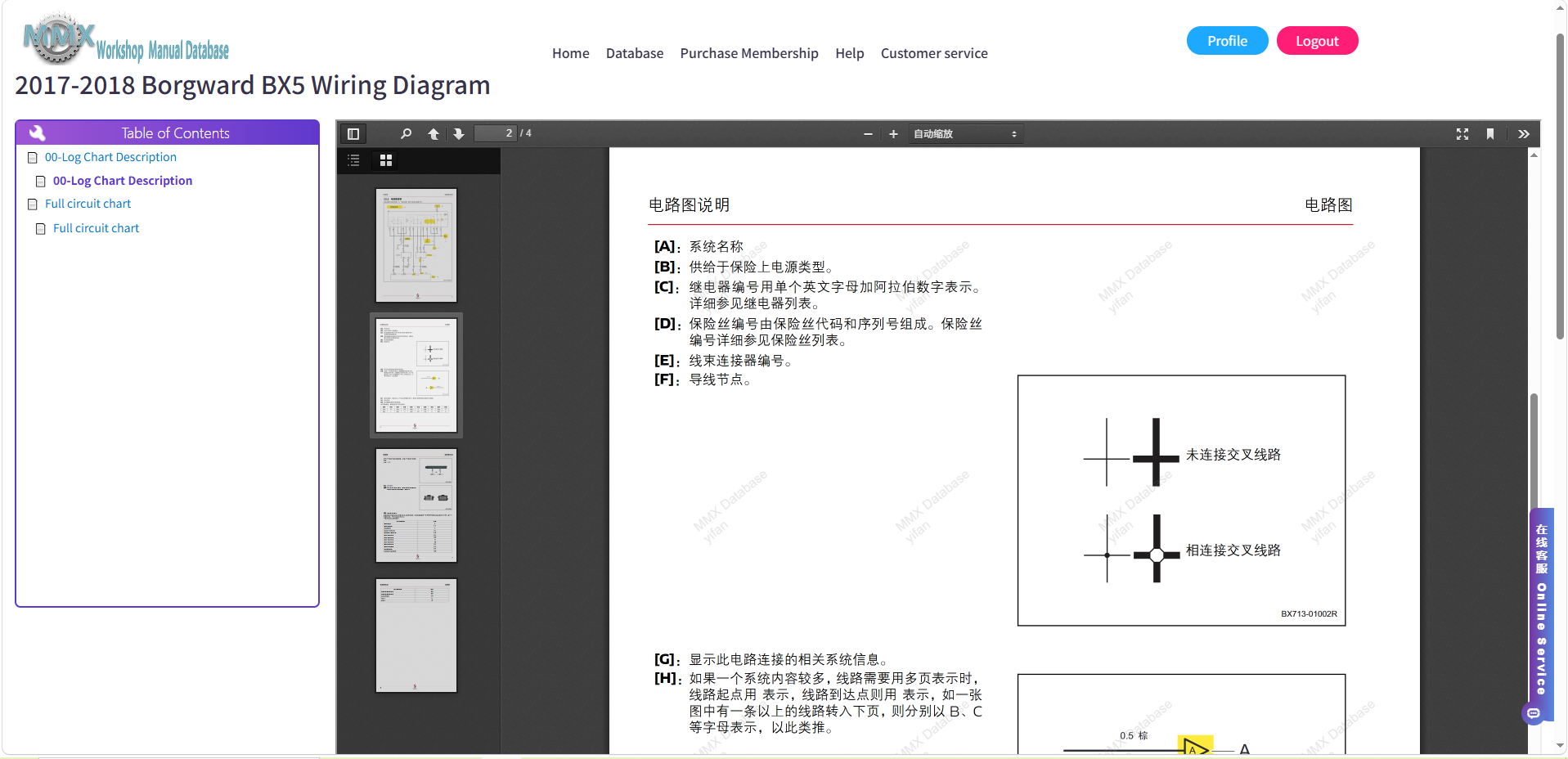1568x759 pixels.
Task: Open page 4 thumbnail
Action: pyautogui.click(x=416, y=635)
